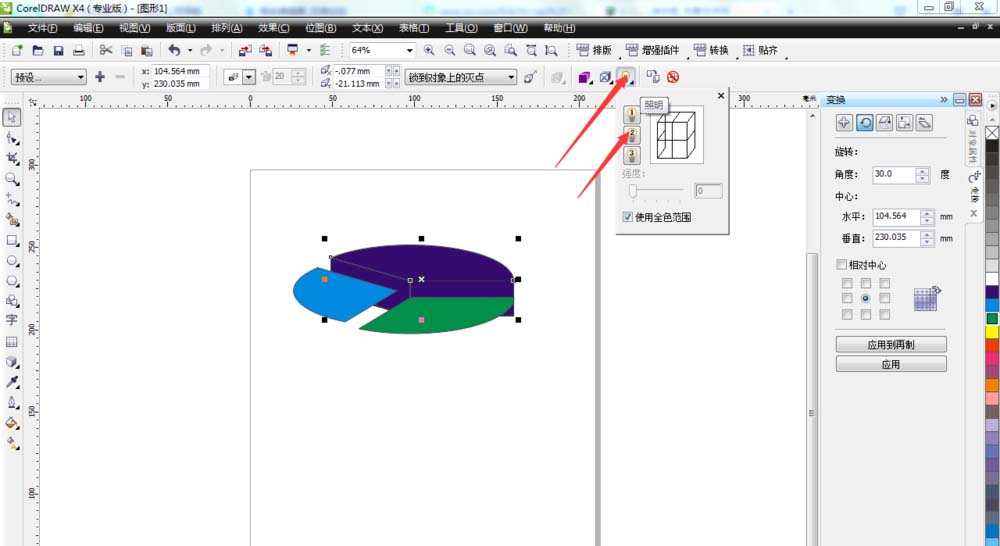Select the Crop tool

pyautogui.click(x=12, y=158)
